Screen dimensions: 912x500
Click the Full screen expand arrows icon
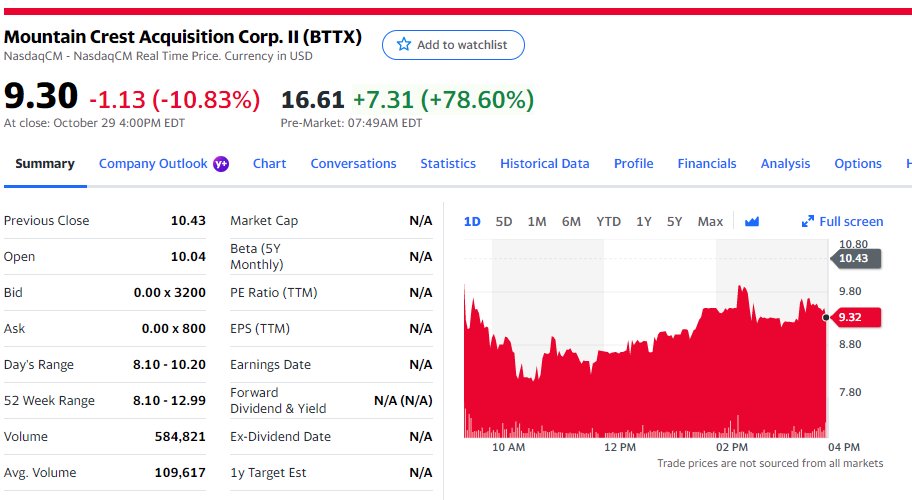(x=807, y=222)
